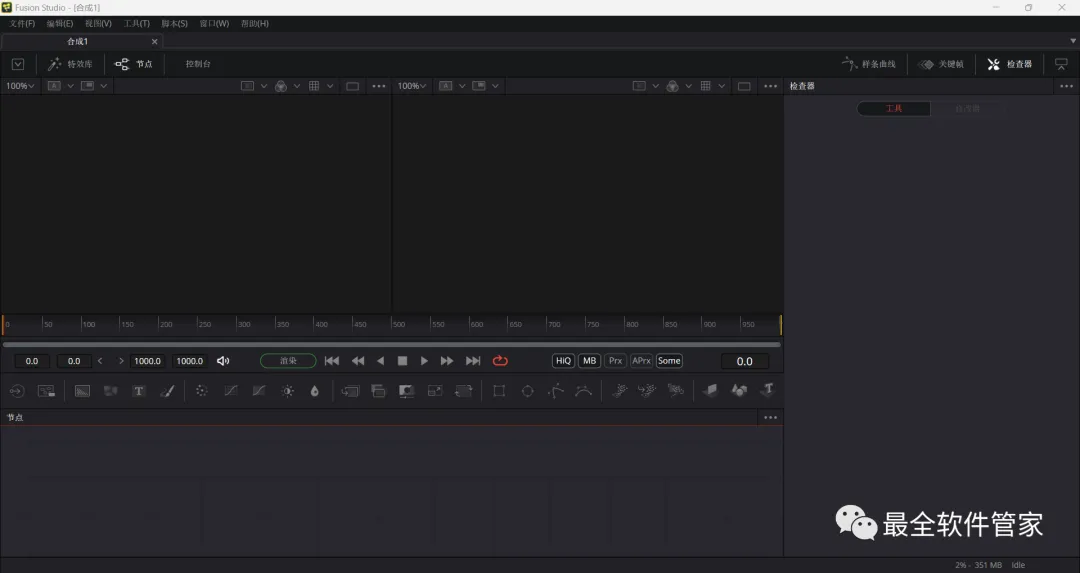Viewport: 1080px width, 573px height.
Task: Add a pEmitter particle node
Action: click(619, 391)
